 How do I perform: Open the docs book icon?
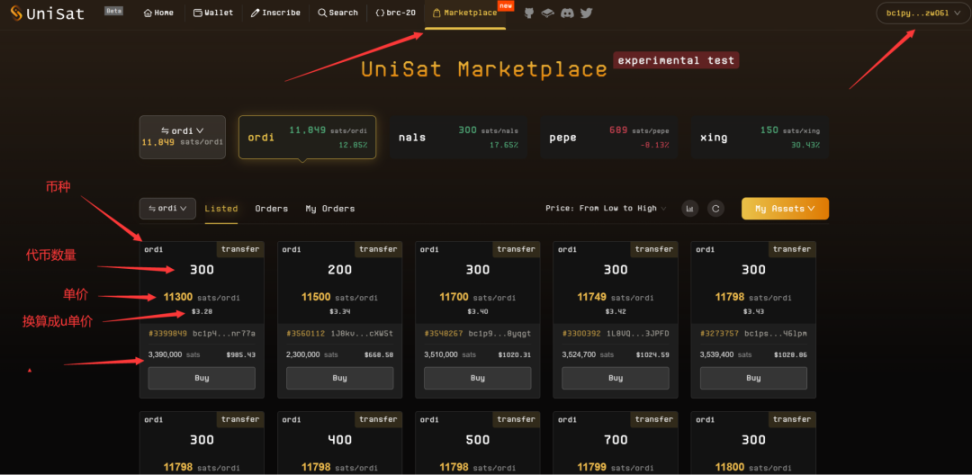click(547, 13)
